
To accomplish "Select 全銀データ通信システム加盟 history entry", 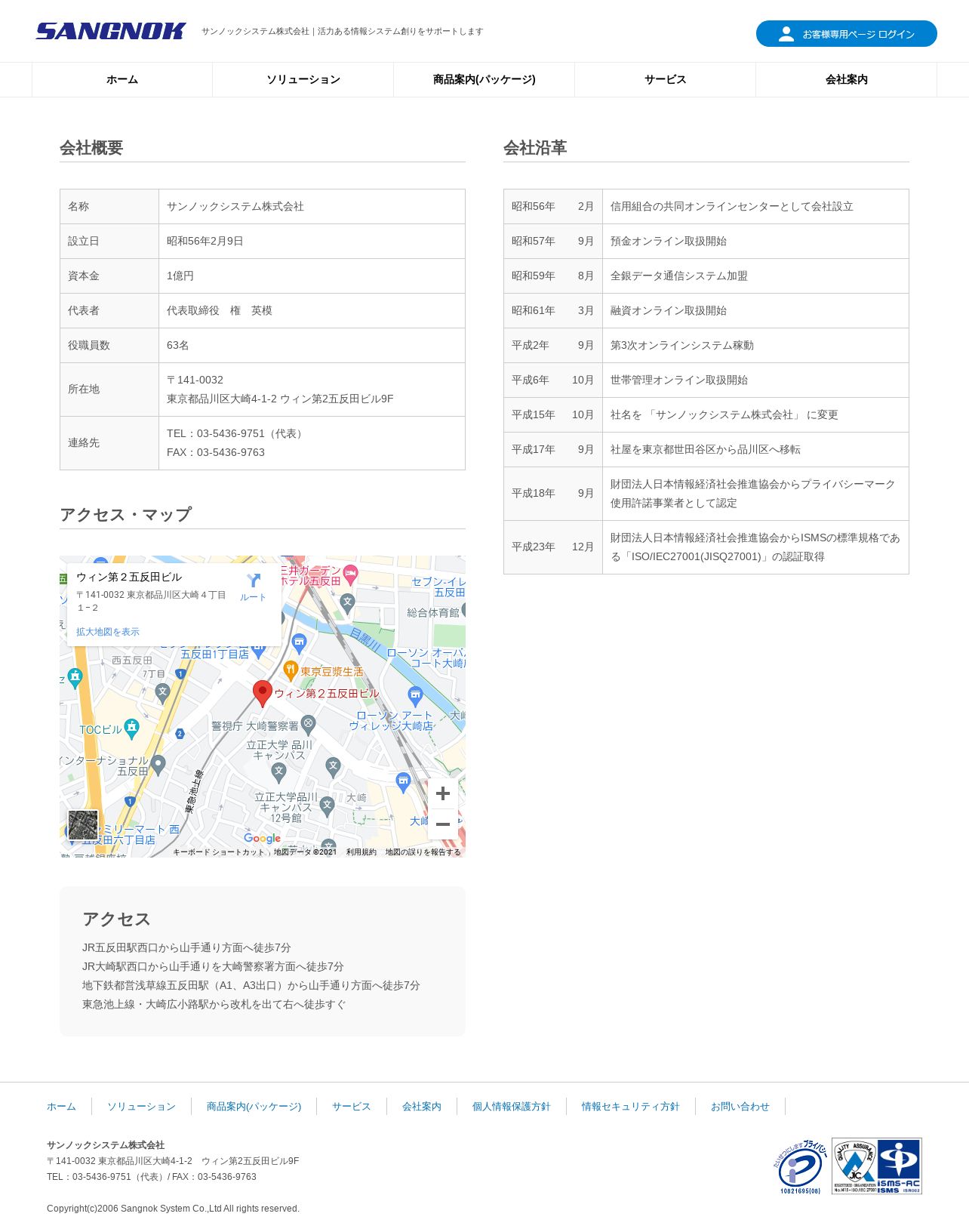I will (679, 276).
